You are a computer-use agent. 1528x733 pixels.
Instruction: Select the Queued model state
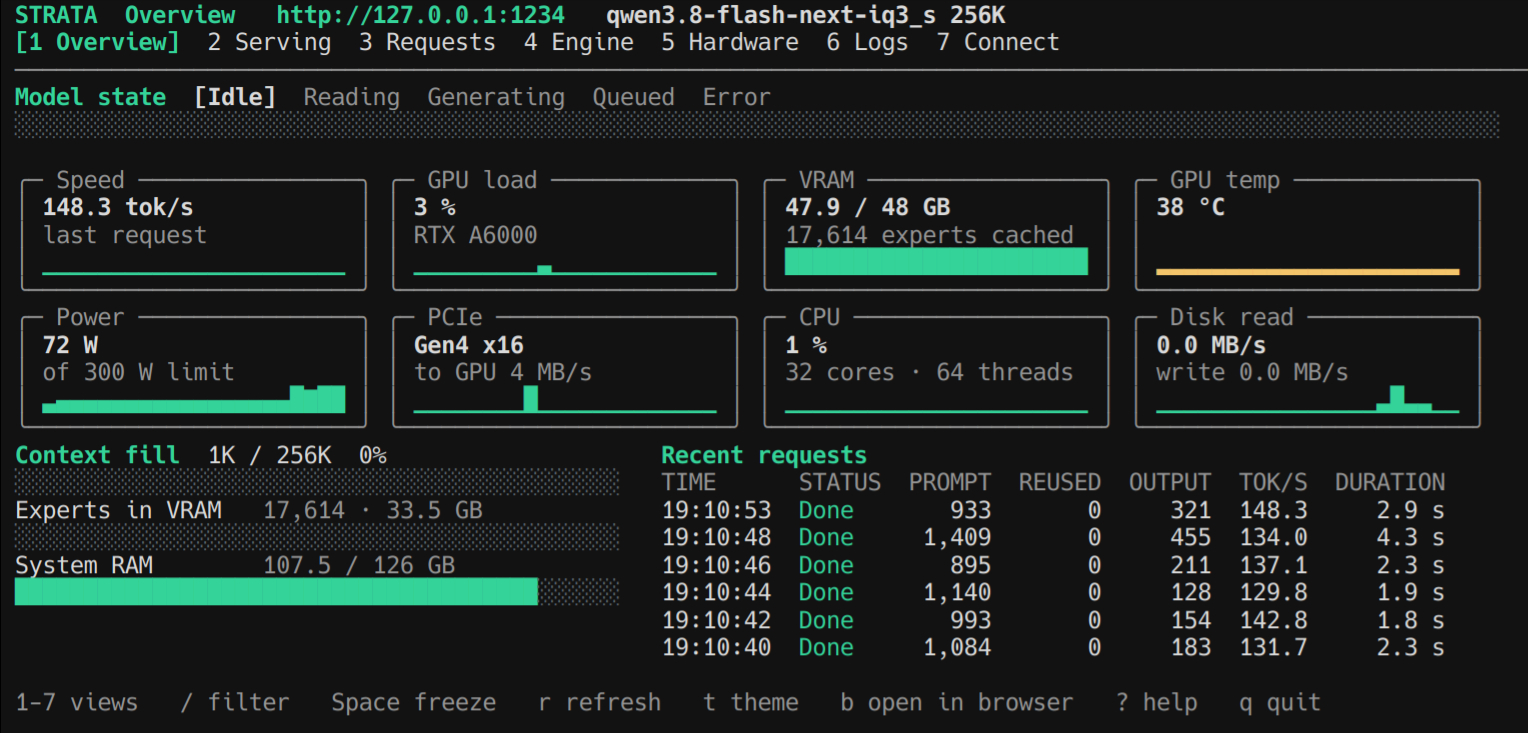pyautogui.click(x=633, y=97)
